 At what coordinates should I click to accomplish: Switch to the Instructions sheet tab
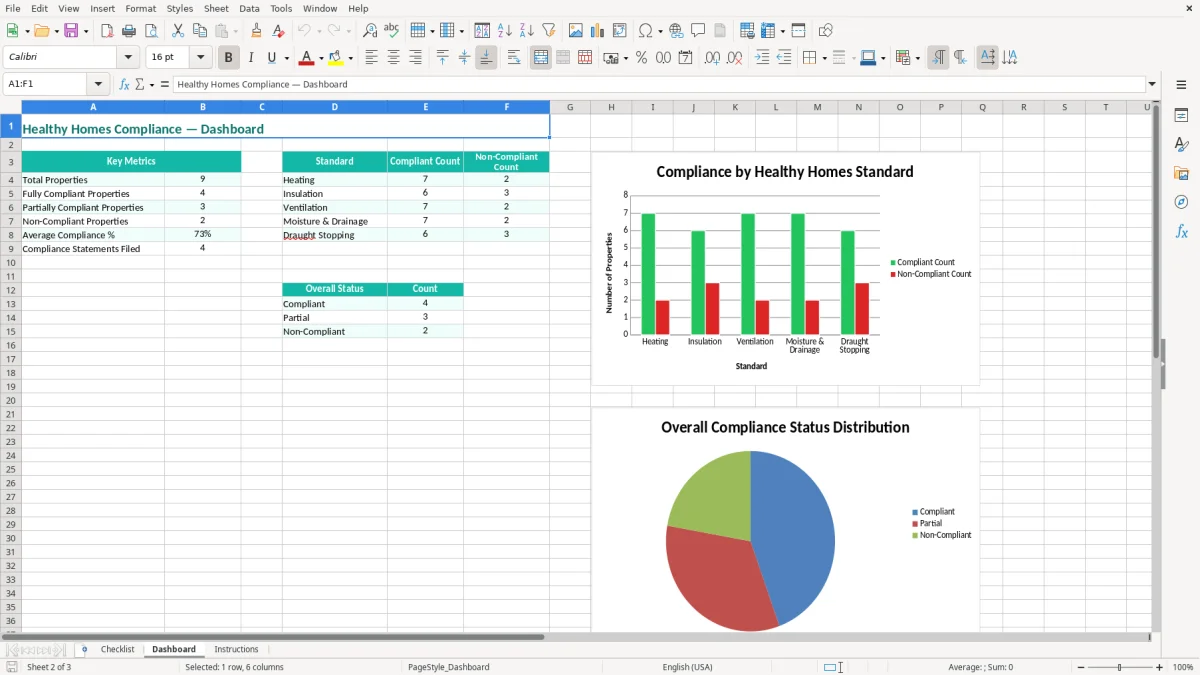[x=236, y=649]
